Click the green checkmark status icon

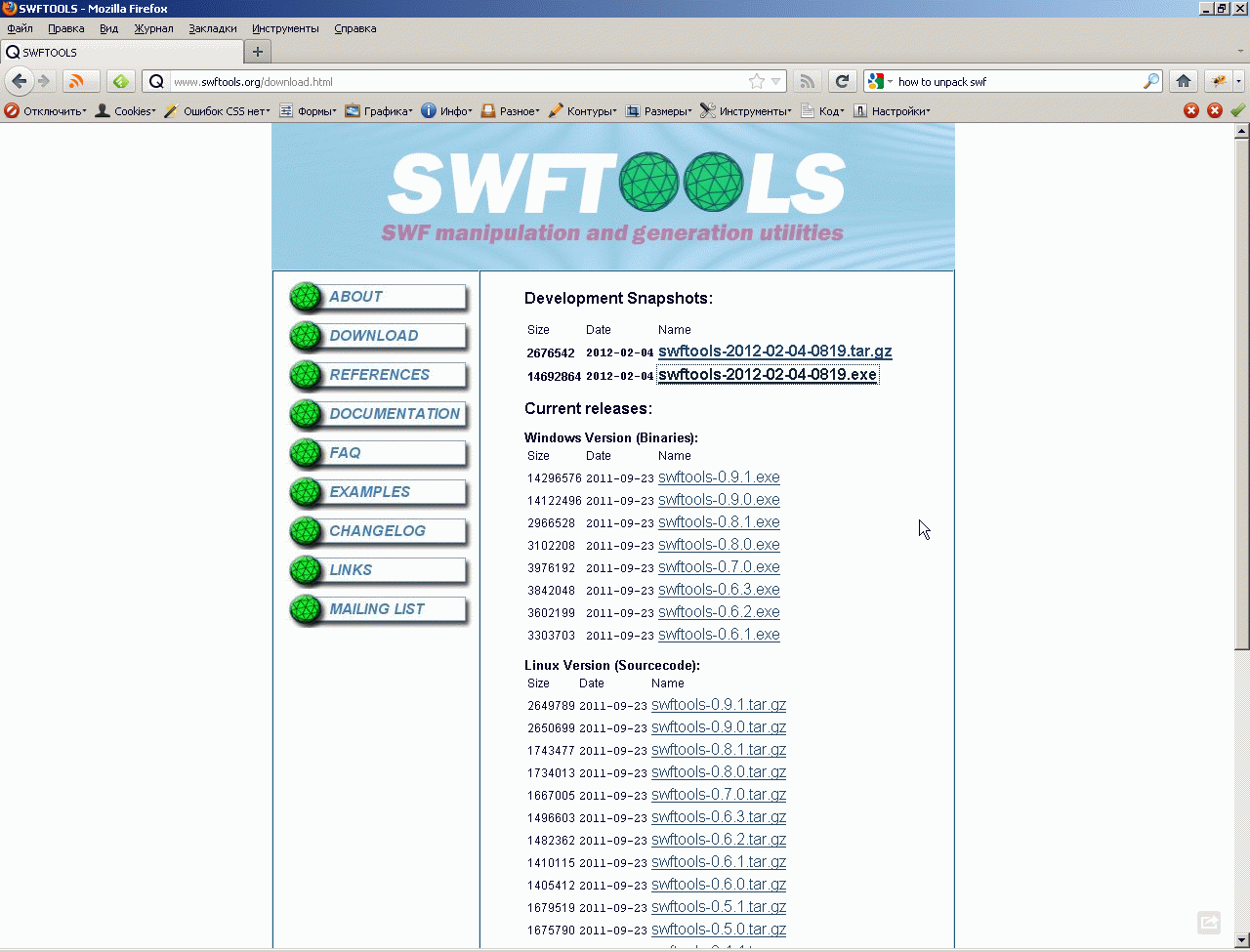click(1237, 110)
